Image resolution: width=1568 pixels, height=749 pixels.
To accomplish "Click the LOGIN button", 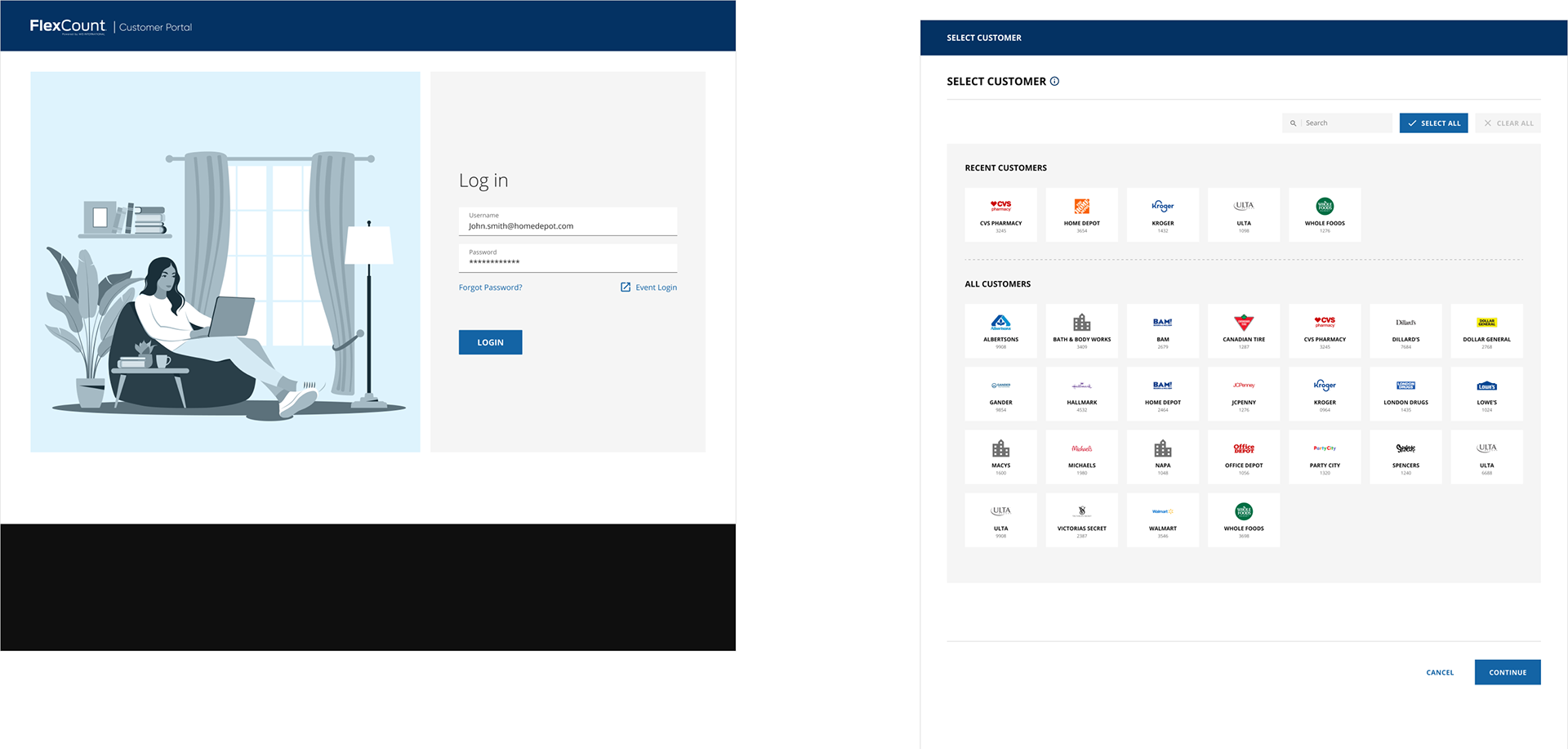I will point(490,342).
